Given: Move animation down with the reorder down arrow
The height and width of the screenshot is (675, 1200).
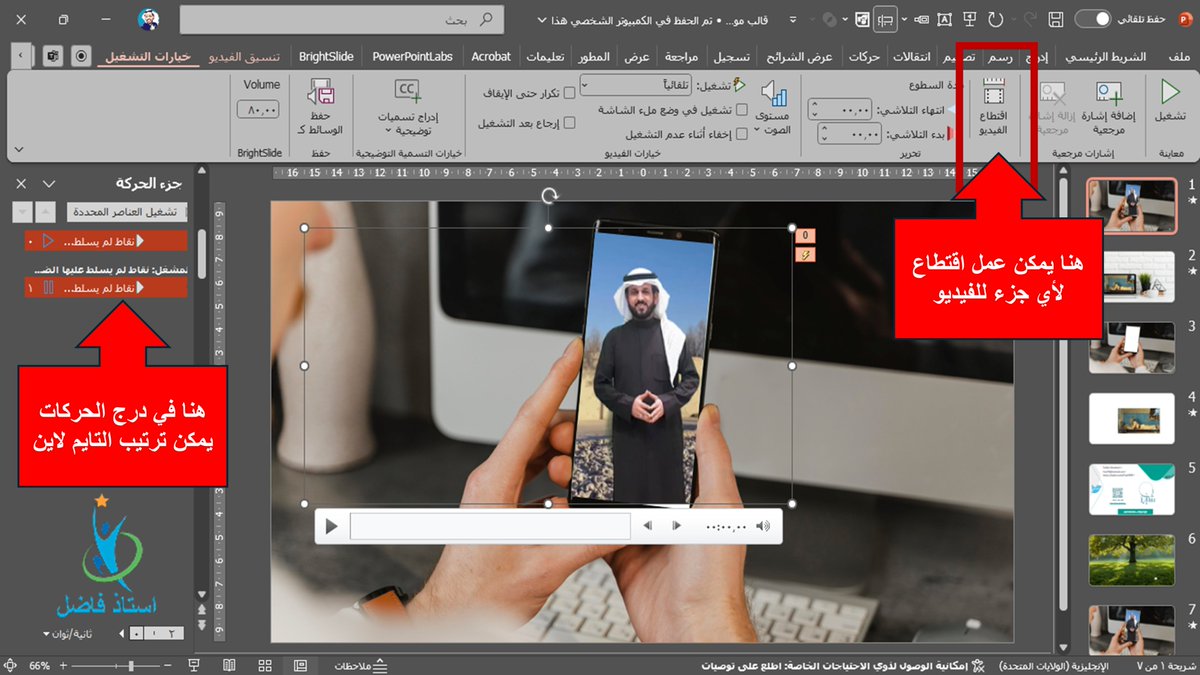Looking at the screenshot, I should tap(24, 212).
